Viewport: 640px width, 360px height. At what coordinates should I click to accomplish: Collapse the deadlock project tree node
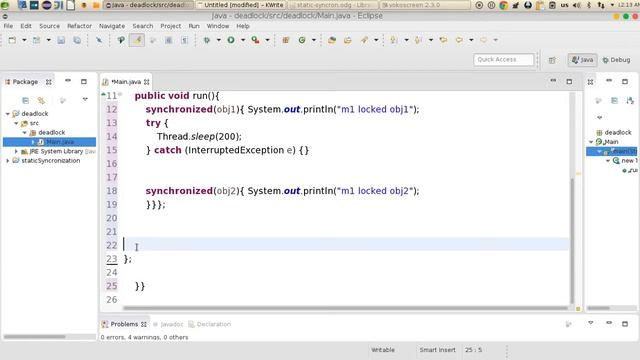point(8,114)
